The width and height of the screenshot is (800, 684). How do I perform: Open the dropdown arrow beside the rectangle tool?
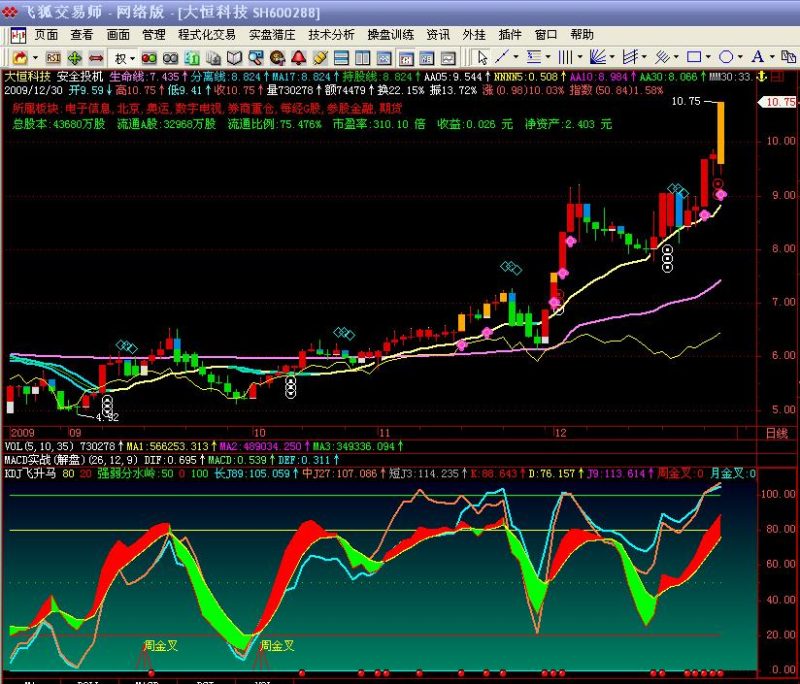pyautogui.click(x=707, y=57)
